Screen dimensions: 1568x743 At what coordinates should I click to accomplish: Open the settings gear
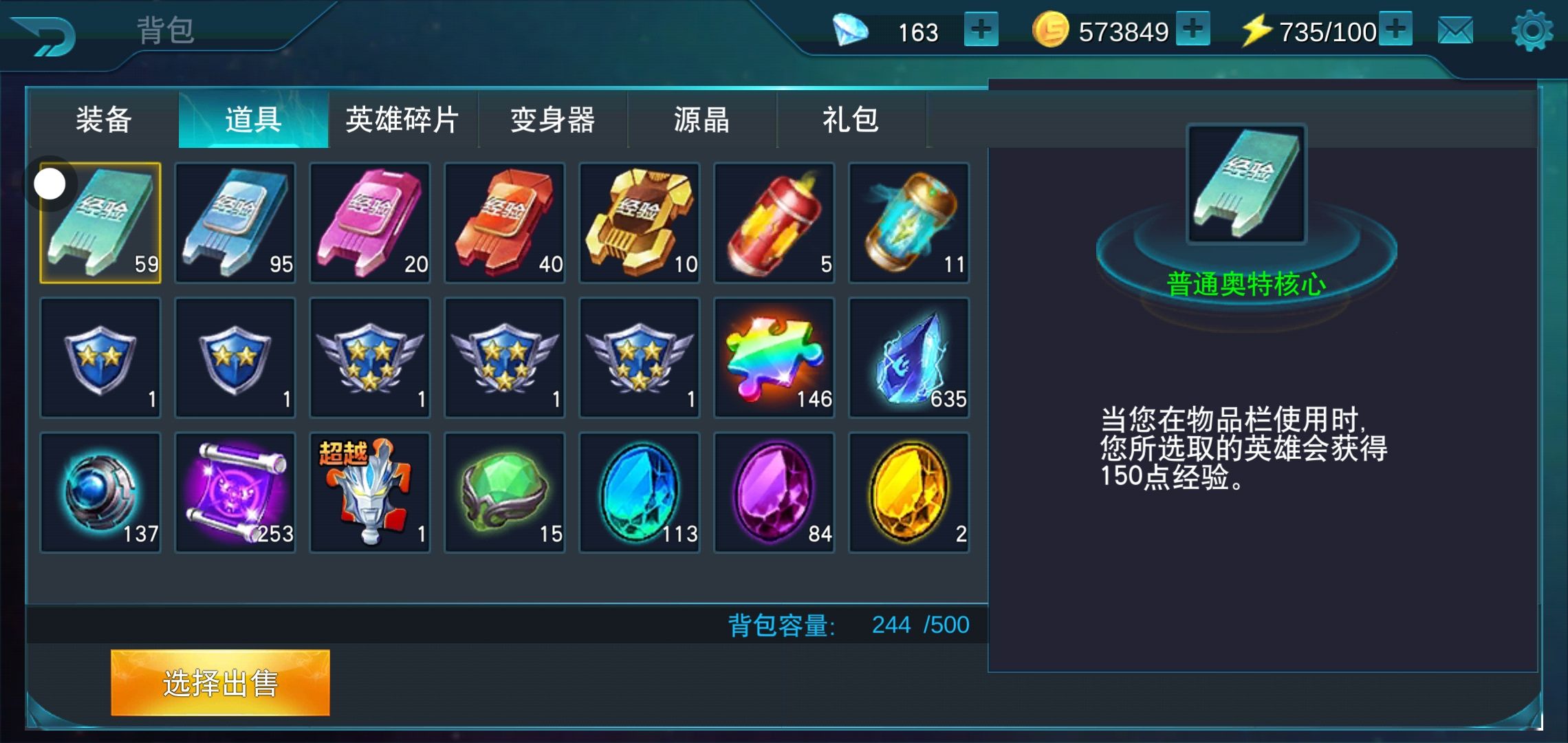coord(1532,30)
